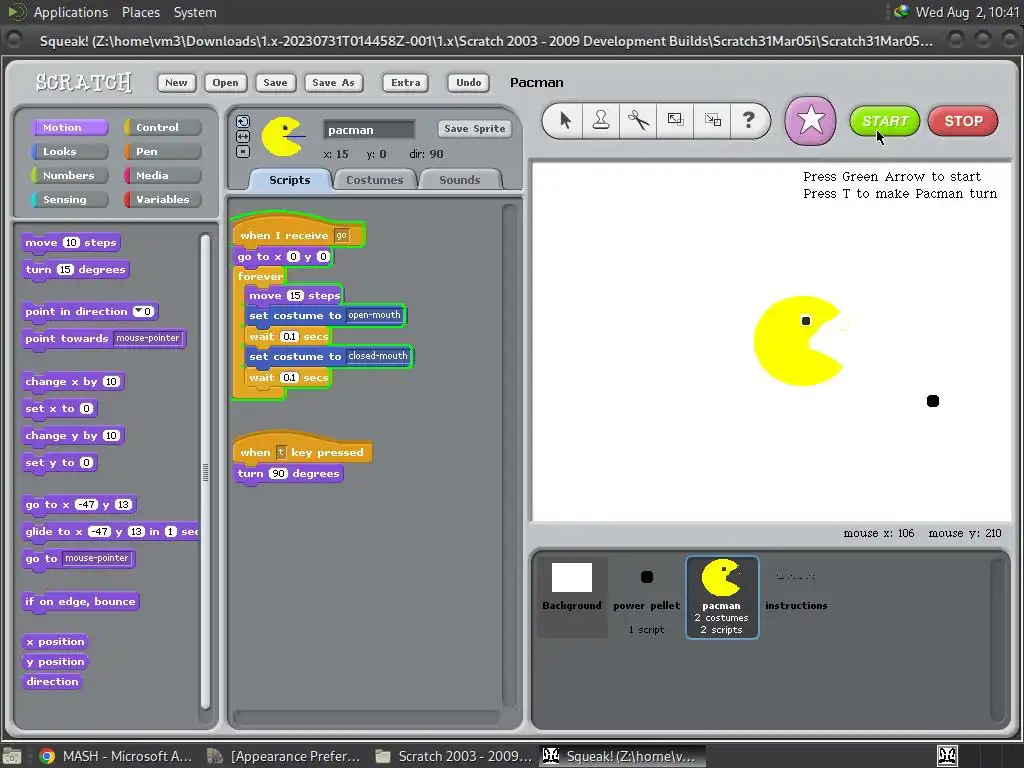Select the pacman sprite in sprite list
The image size is (1024, 768).
[x=722, y=598]
